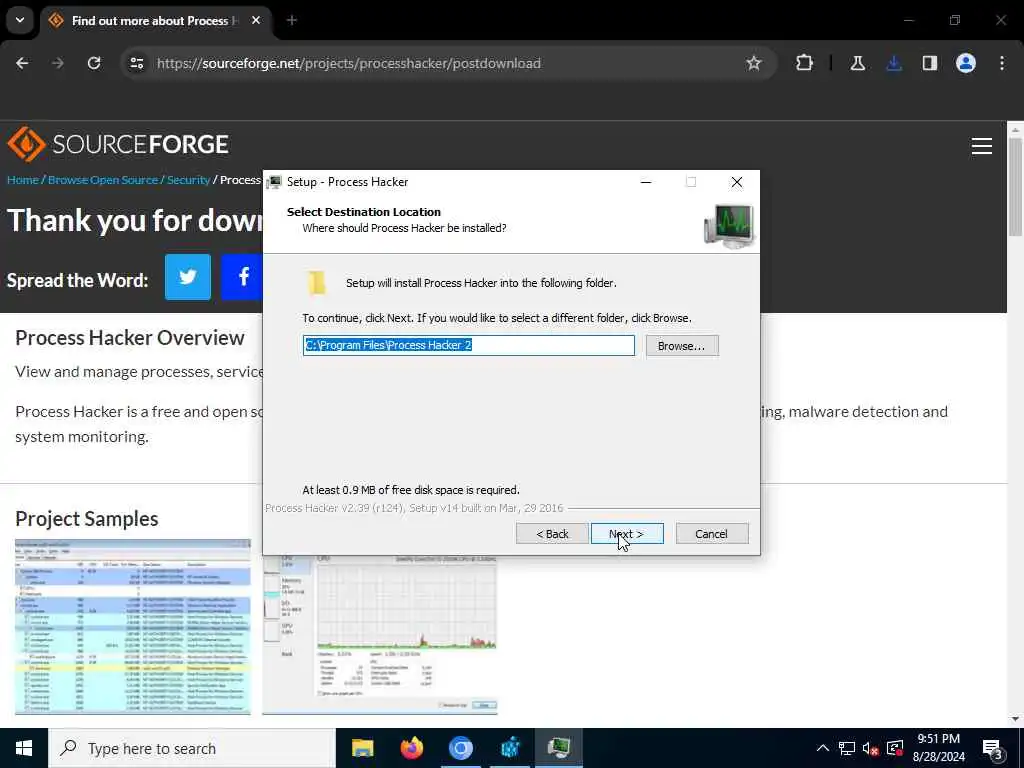Image resolution: width=1024 pixels, height=768 pixels.
Task: Follow the Browse Open Source breadcrumb
Action: point(103,180)
